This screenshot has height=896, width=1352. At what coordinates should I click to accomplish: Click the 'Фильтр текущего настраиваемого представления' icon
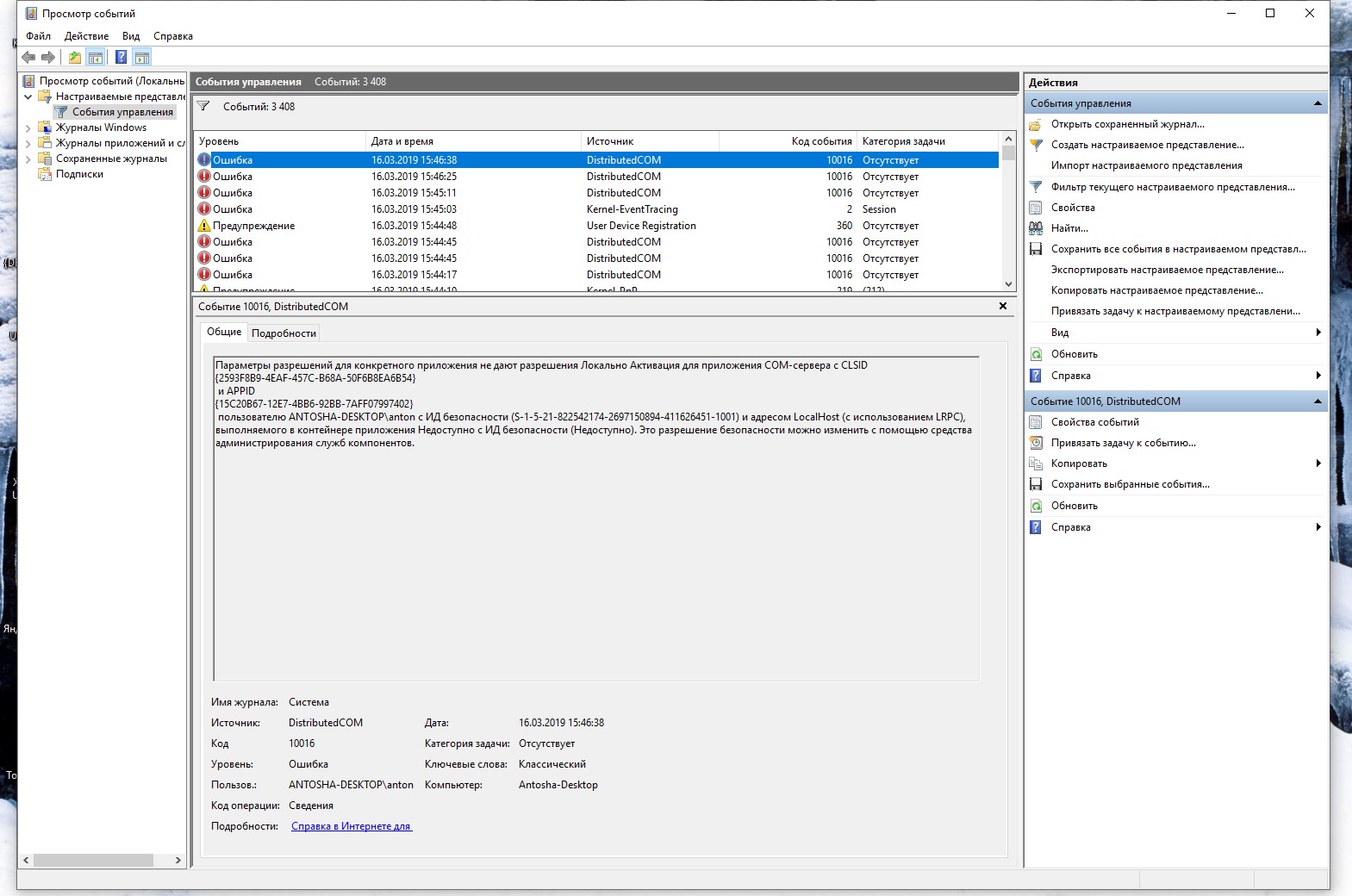point(1036,187)
